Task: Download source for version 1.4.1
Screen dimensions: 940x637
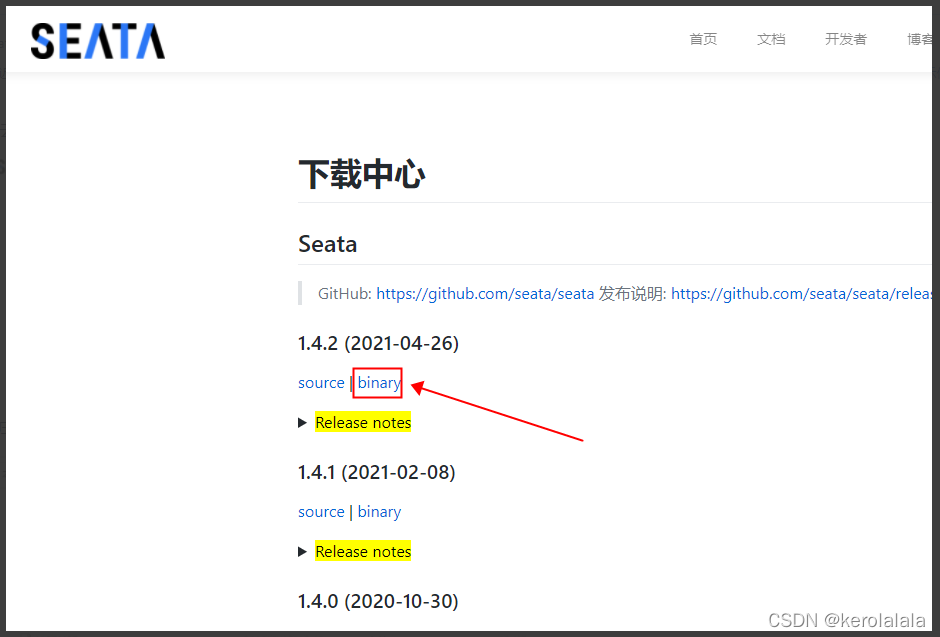Action: pyautogui.click(x=321, y=512)
